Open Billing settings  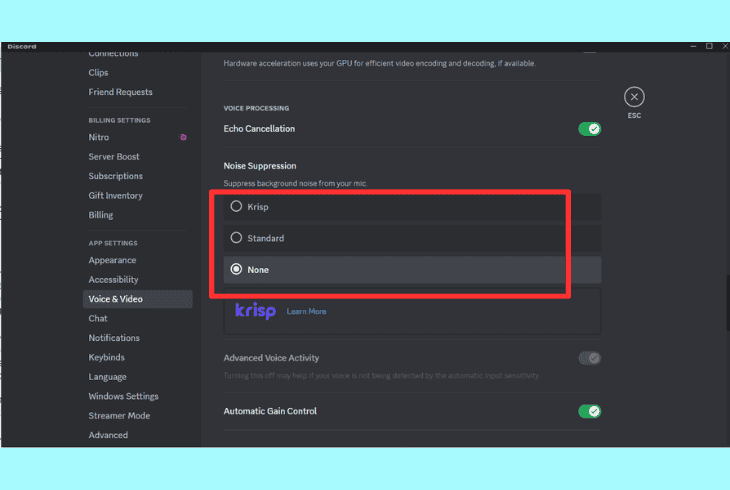click(101, 215)
